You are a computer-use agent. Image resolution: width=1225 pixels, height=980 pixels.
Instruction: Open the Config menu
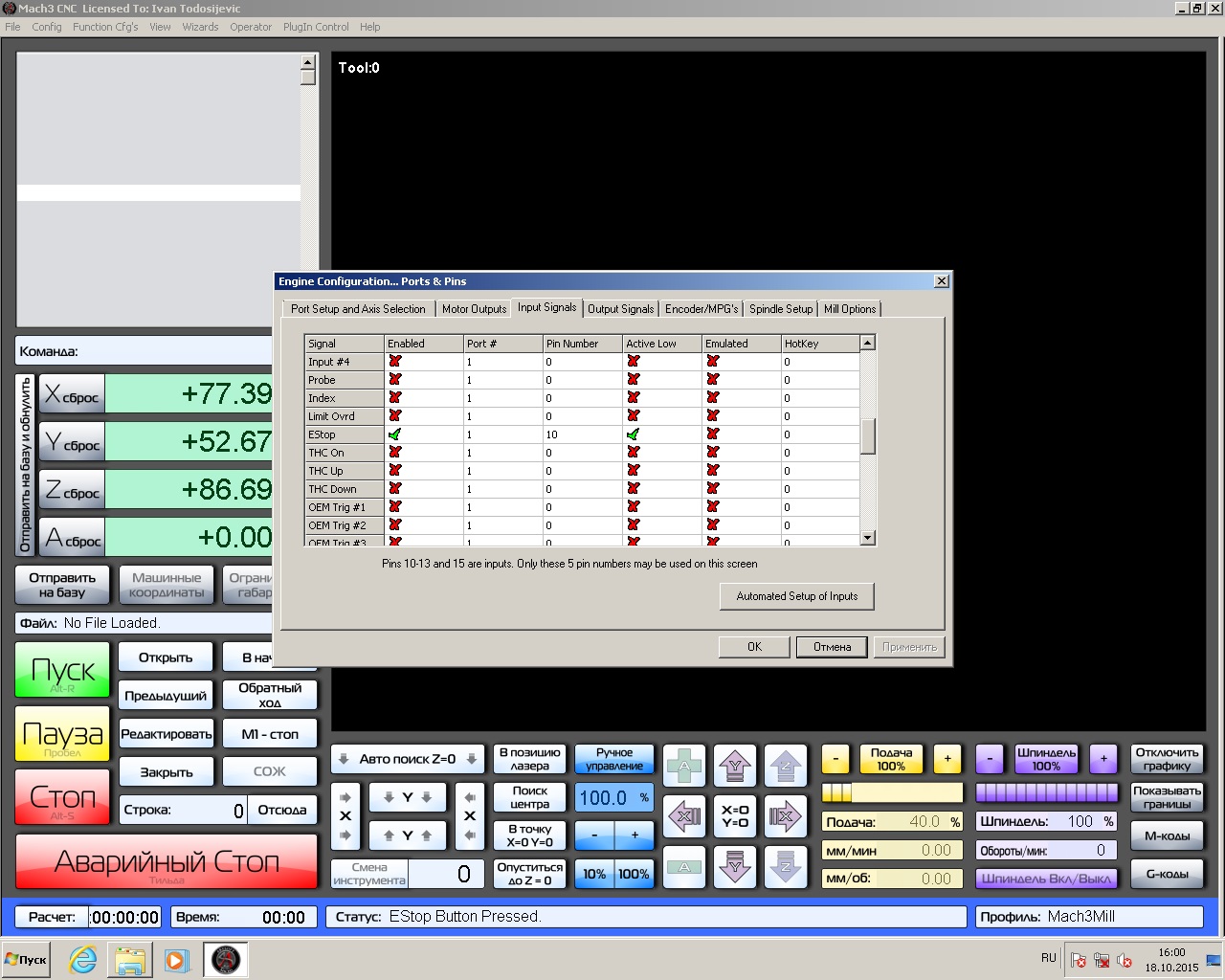click(x=47, y=27)
